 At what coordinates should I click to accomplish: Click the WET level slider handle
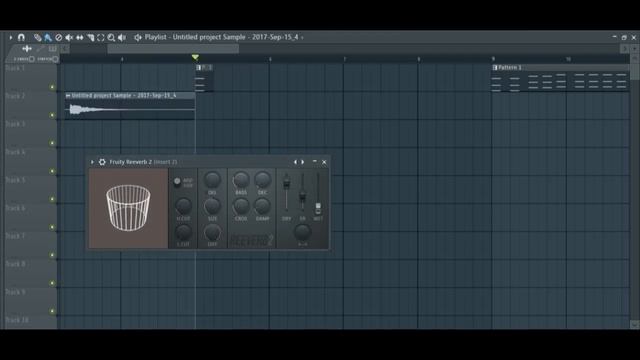(318, 209)
